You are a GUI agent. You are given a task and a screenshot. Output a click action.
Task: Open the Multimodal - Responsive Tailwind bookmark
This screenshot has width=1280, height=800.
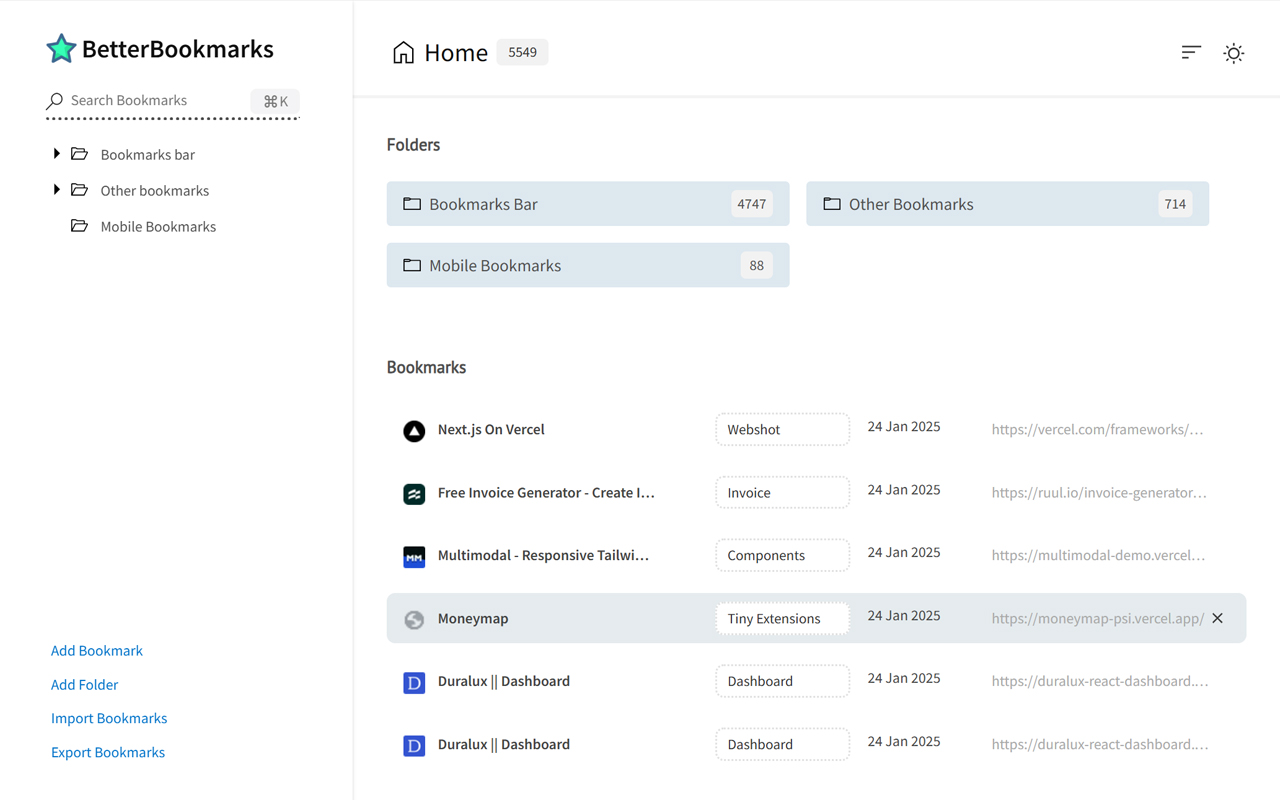[543, 555]
